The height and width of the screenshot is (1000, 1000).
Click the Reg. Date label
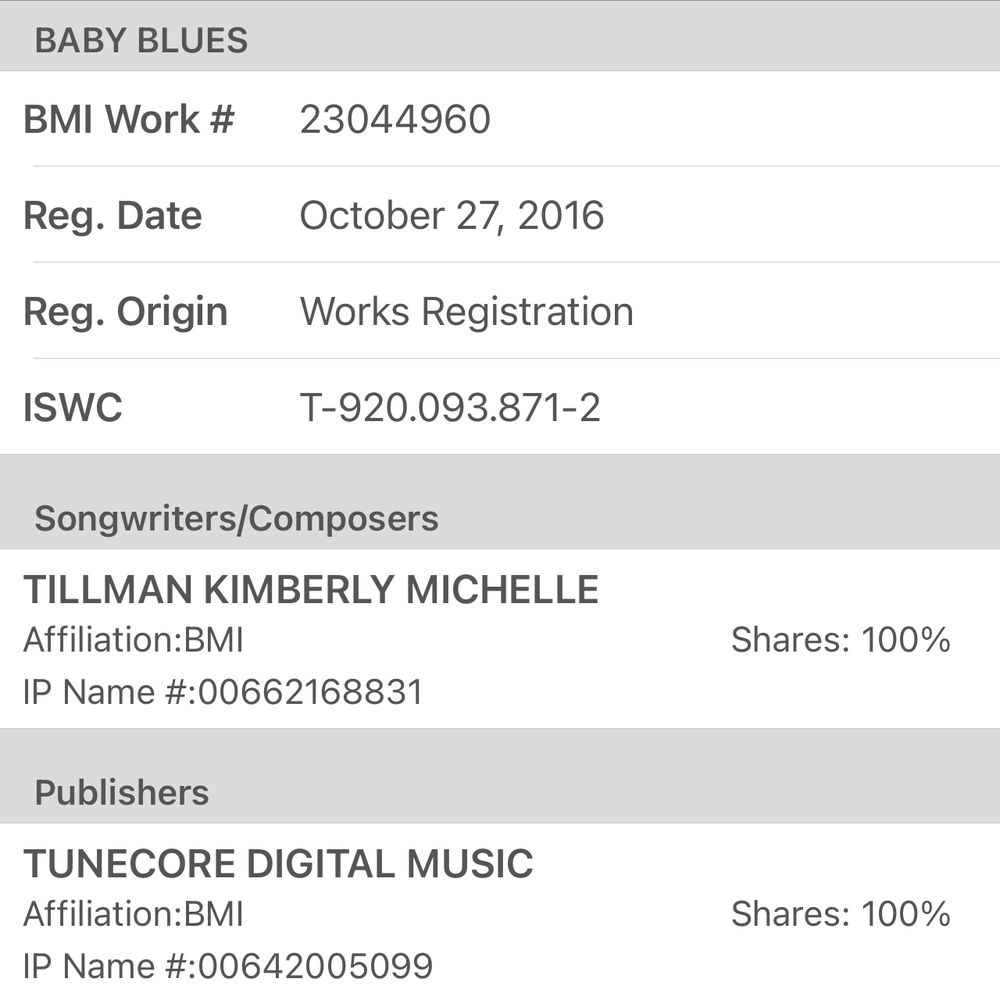112,216
